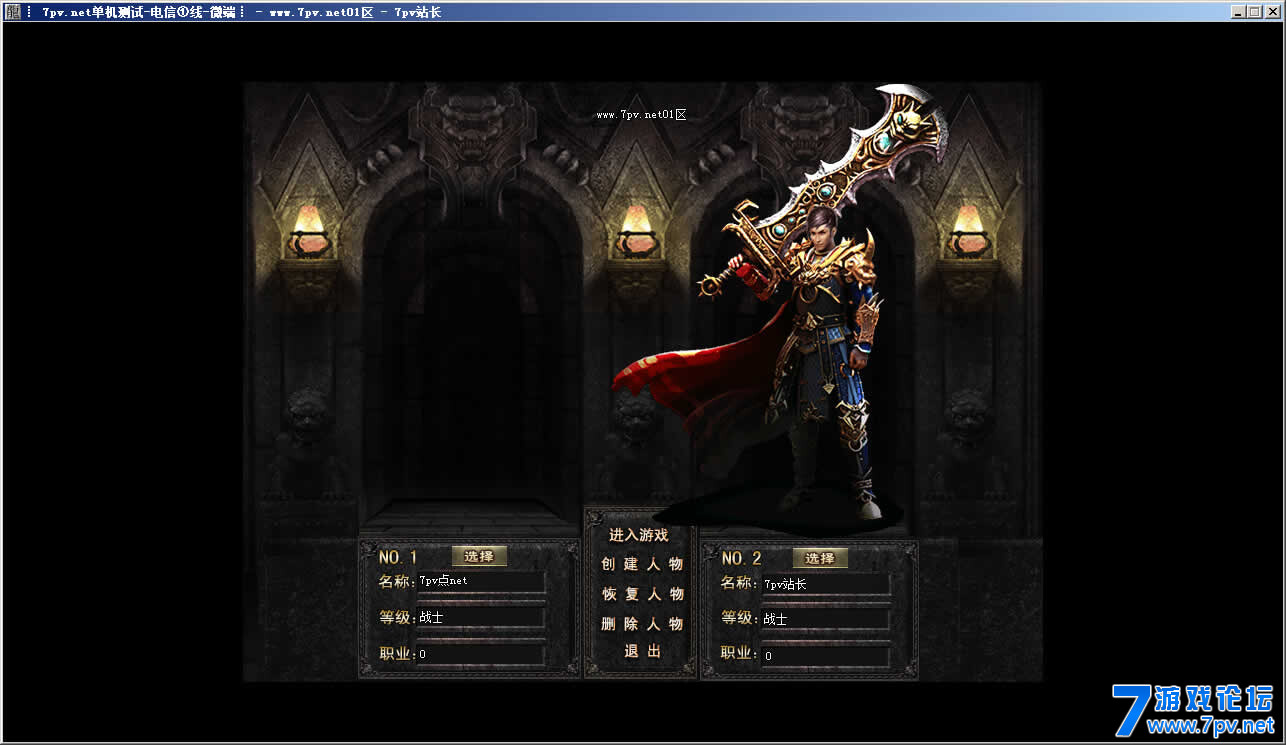Close the game window
The height and width of the screenshot is (745, 1286).
point(1272,12)
